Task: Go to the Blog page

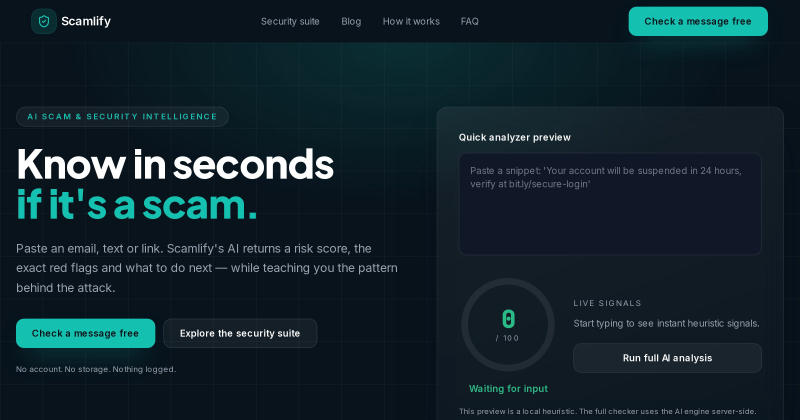Action: [x=351, y=21]
